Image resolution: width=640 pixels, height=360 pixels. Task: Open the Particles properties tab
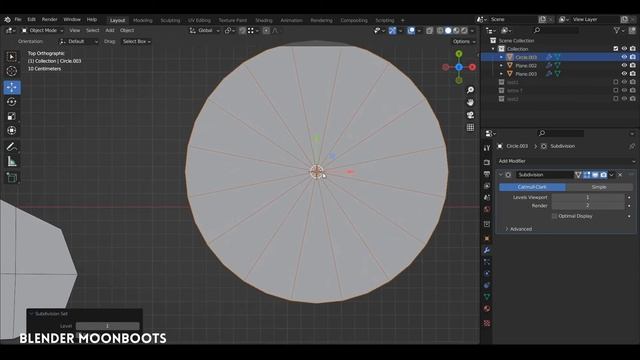[x=487, y=262]
